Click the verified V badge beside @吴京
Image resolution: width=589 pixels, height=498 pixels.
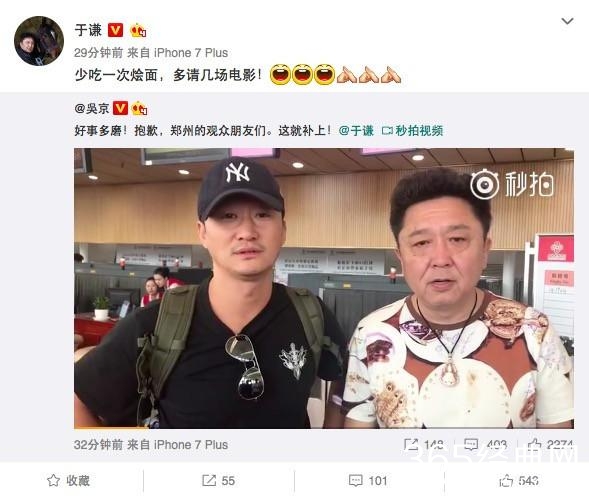point(120,108)
